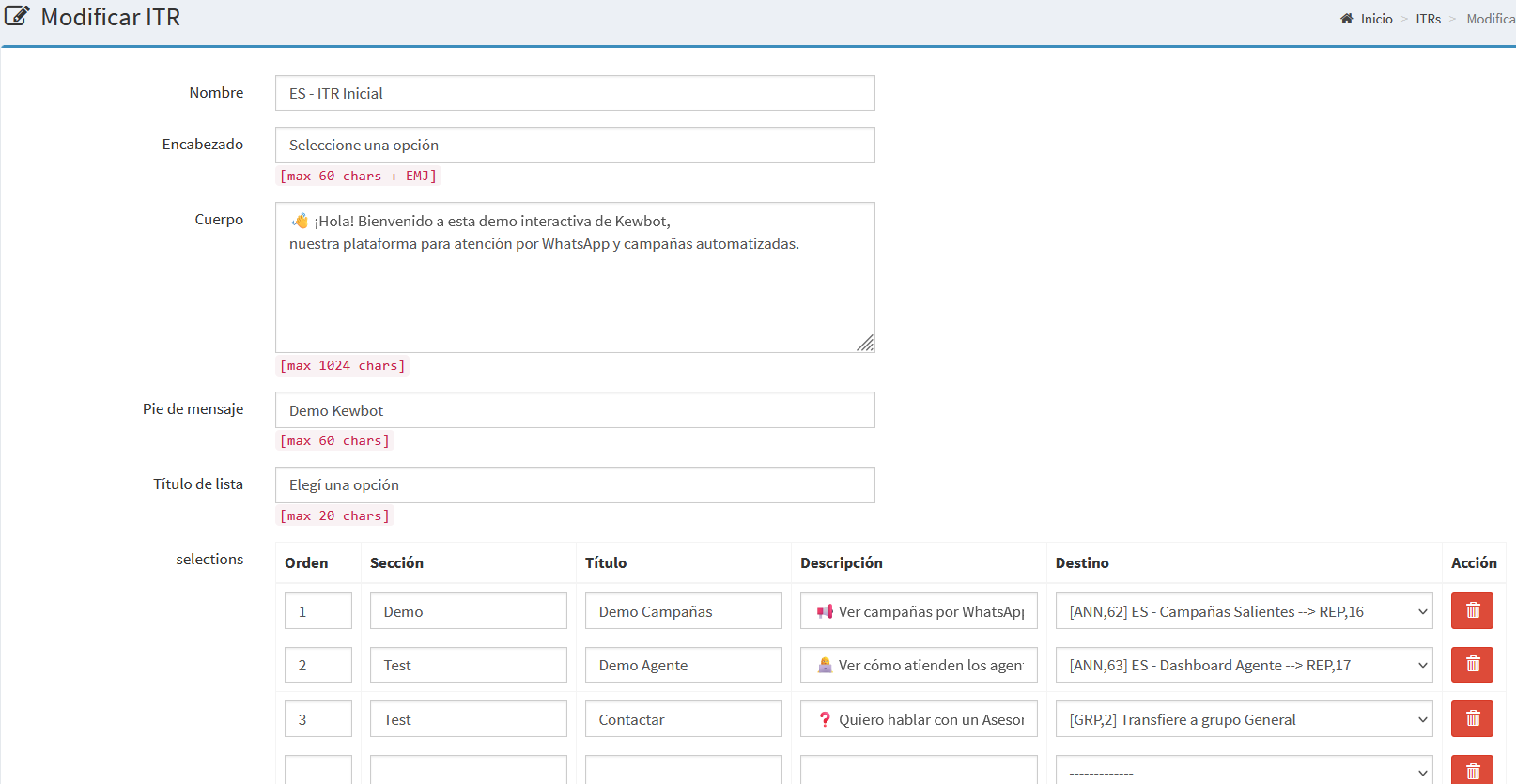Delete the empty fourth selection row
This screenshot has width=1516, height=784.
1472,771
